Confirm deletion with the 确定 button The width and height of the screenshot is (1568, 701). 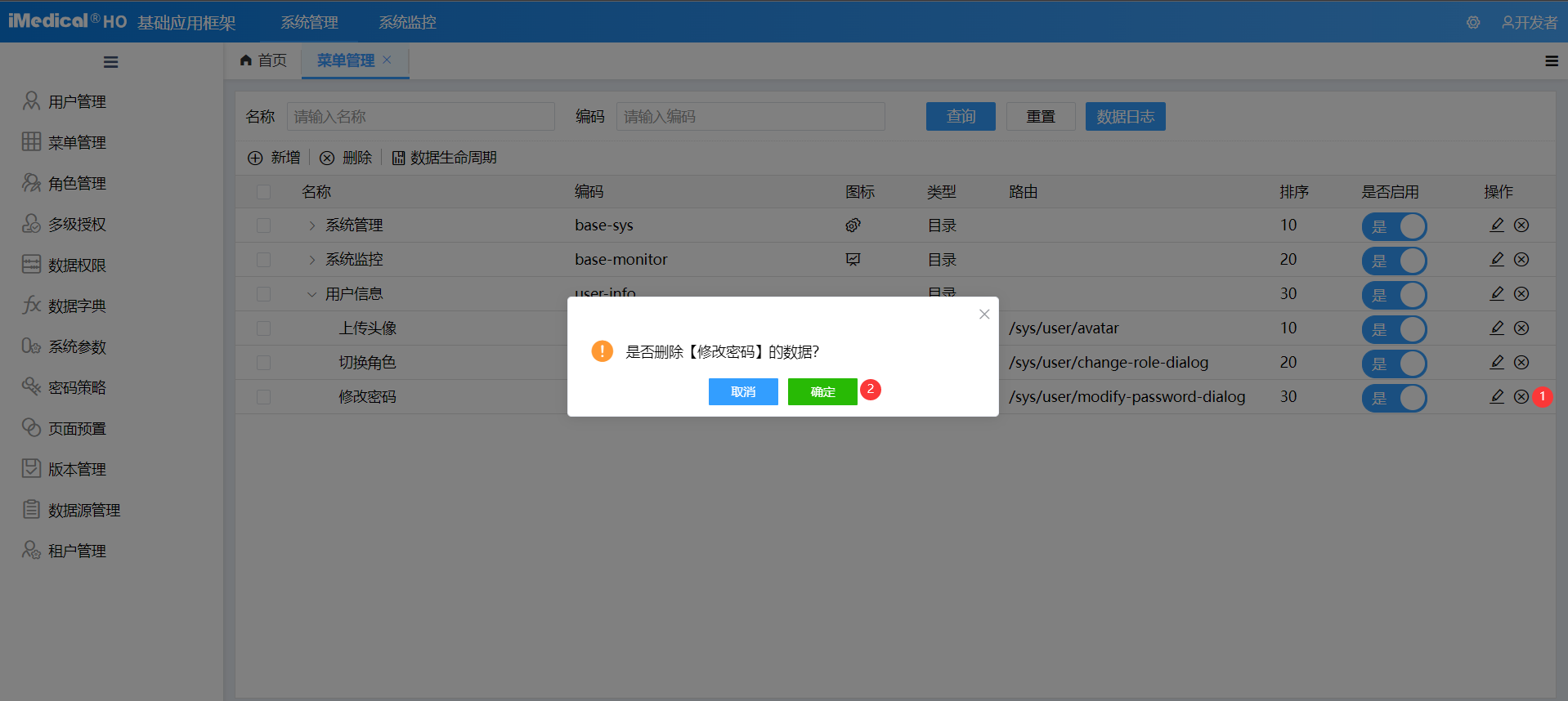coord(822,392)
